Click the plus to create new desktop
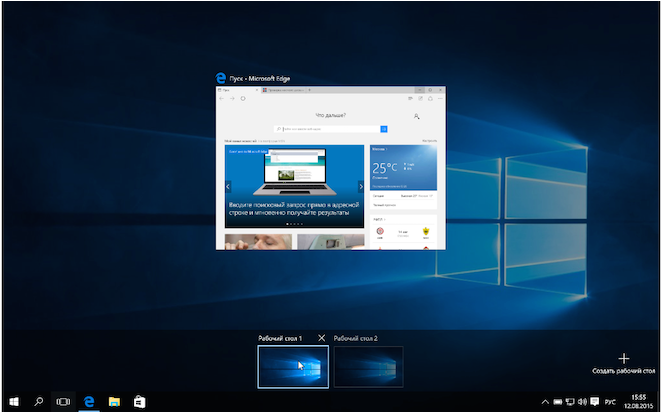This screenshot has width=662, height=413. 624,359
